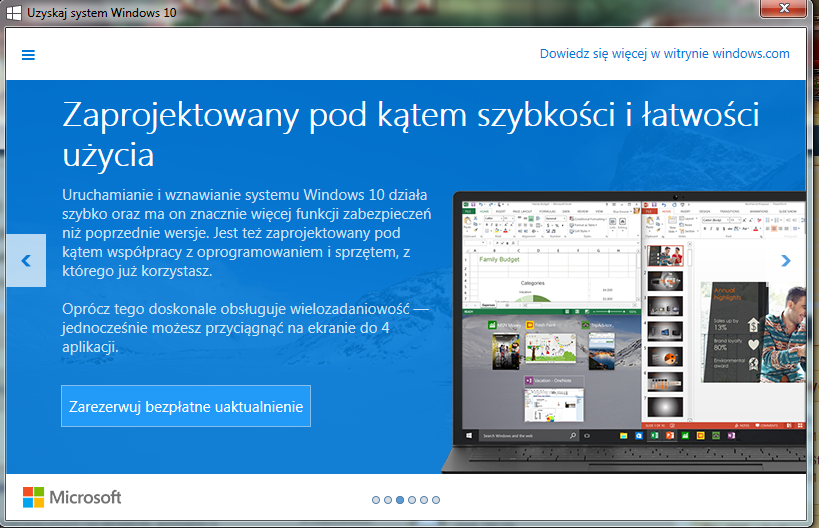Click Zarezerwuj bezpłatne uaktualnienie button
Image resolution: width=819 pixels, height=528 pixels.
tap(186, 406)
